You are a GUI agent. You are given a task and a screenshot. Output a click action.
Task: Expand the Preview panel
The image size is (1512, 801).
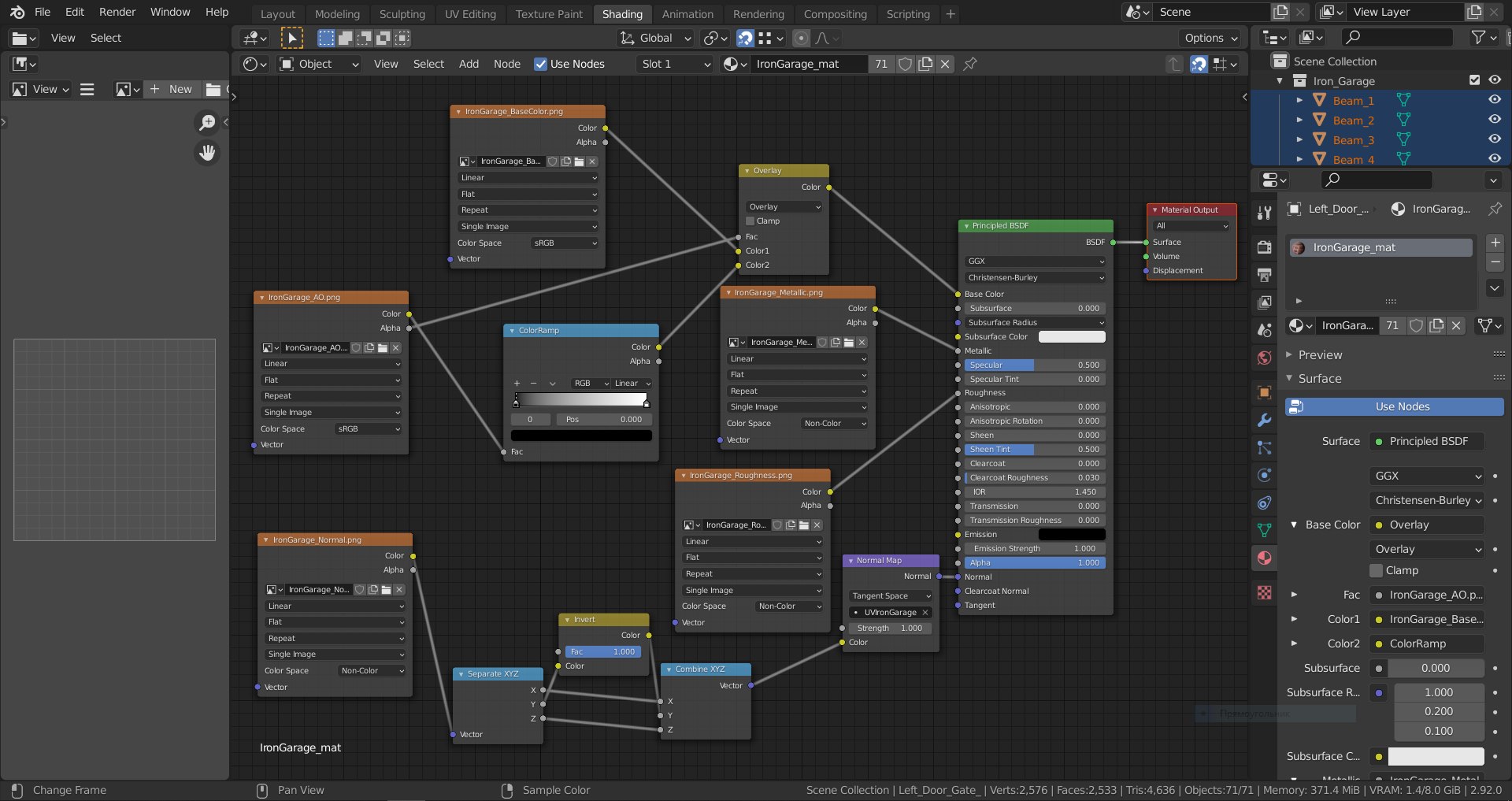[x=1320, y=355]
